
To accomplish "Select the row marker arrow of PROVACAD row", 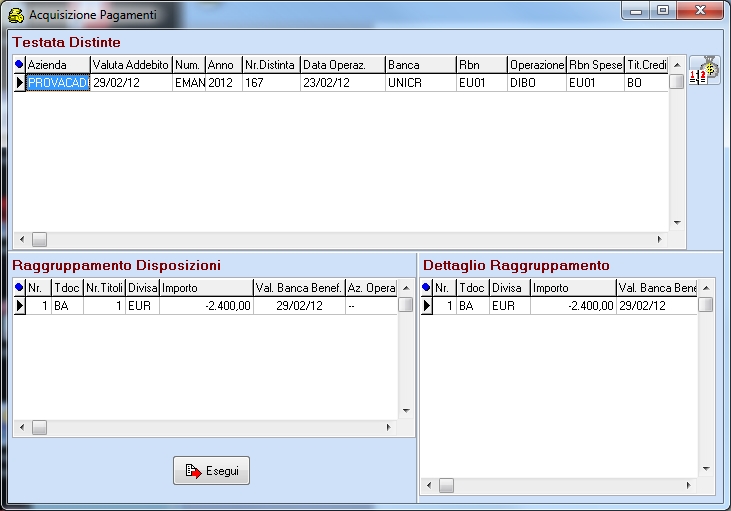I will [x=20, y=83].
